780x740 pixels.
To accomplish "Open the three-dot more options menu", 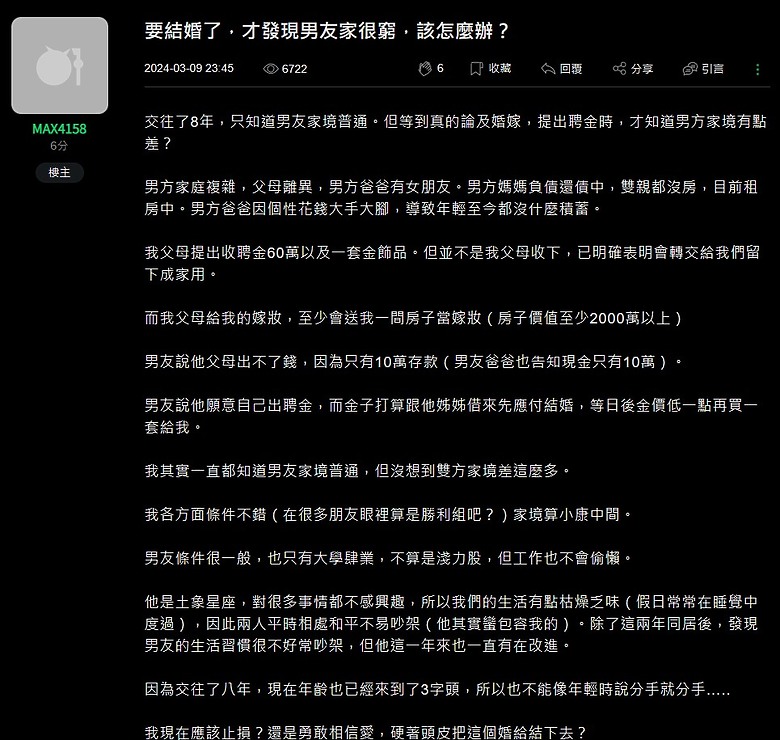I will click(758, 69).
